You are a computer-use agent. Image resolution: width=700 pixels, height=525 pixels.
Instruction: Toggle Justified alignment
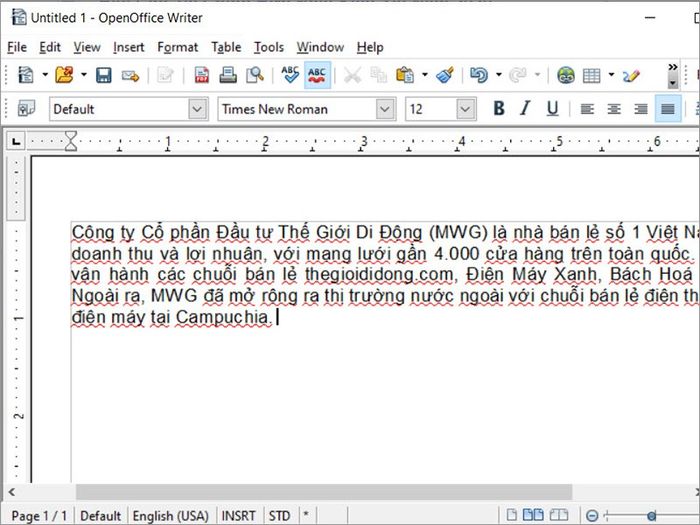point(668,108)
